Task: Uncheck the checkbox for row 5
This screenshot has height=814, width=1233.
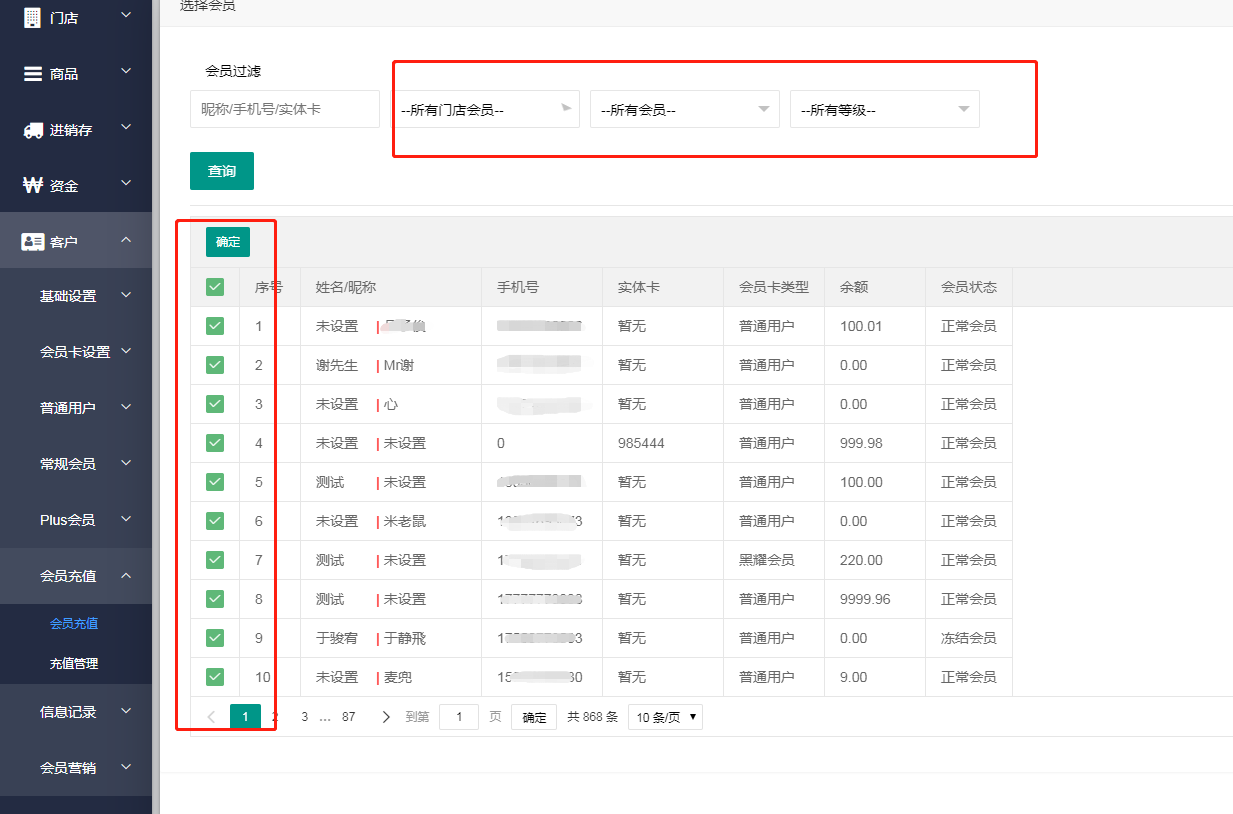Action: 215,482
